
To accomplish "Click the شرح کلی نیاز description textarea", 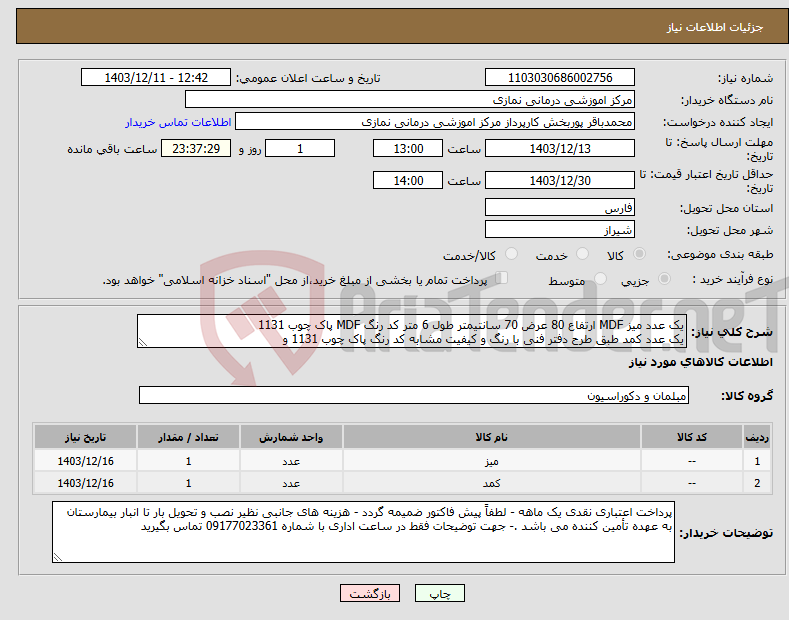I will tap(412, 331).
